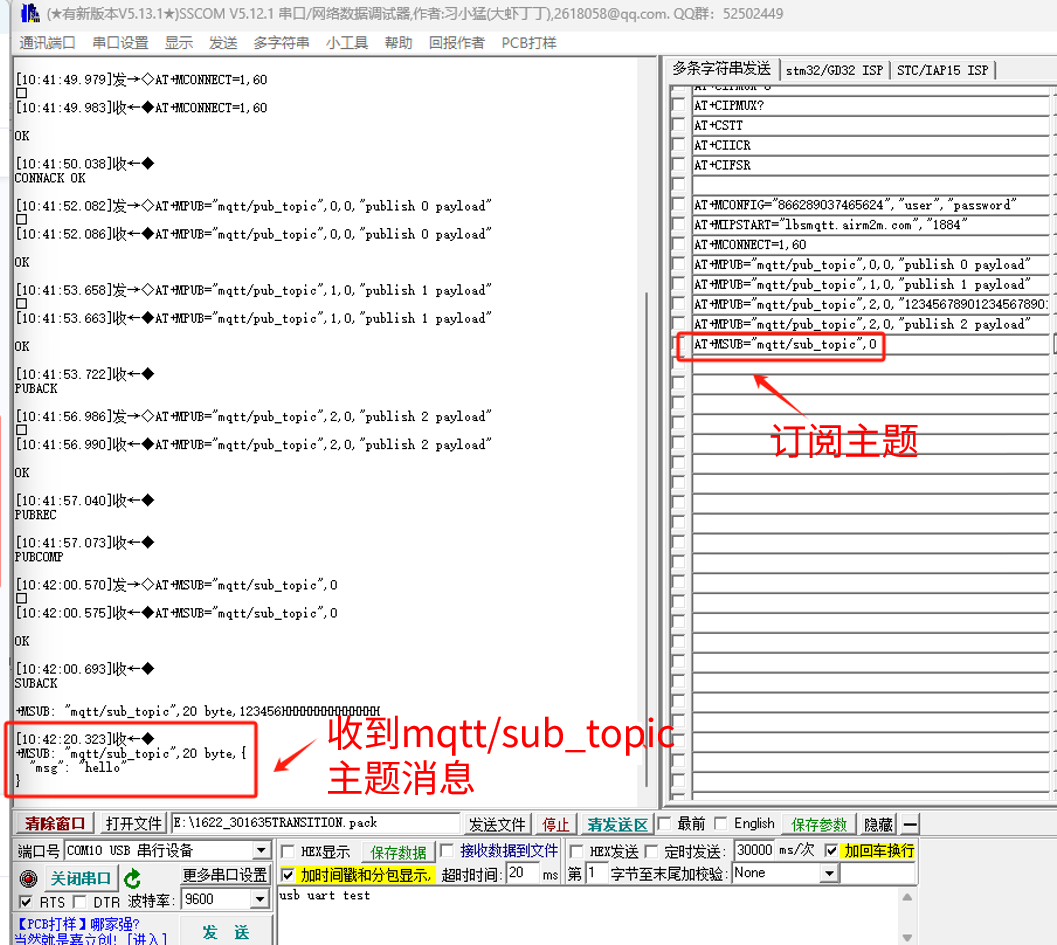Switch to the STC/IAP15 ISP tab
This screenshot has height=945, width=1057.
942,70
